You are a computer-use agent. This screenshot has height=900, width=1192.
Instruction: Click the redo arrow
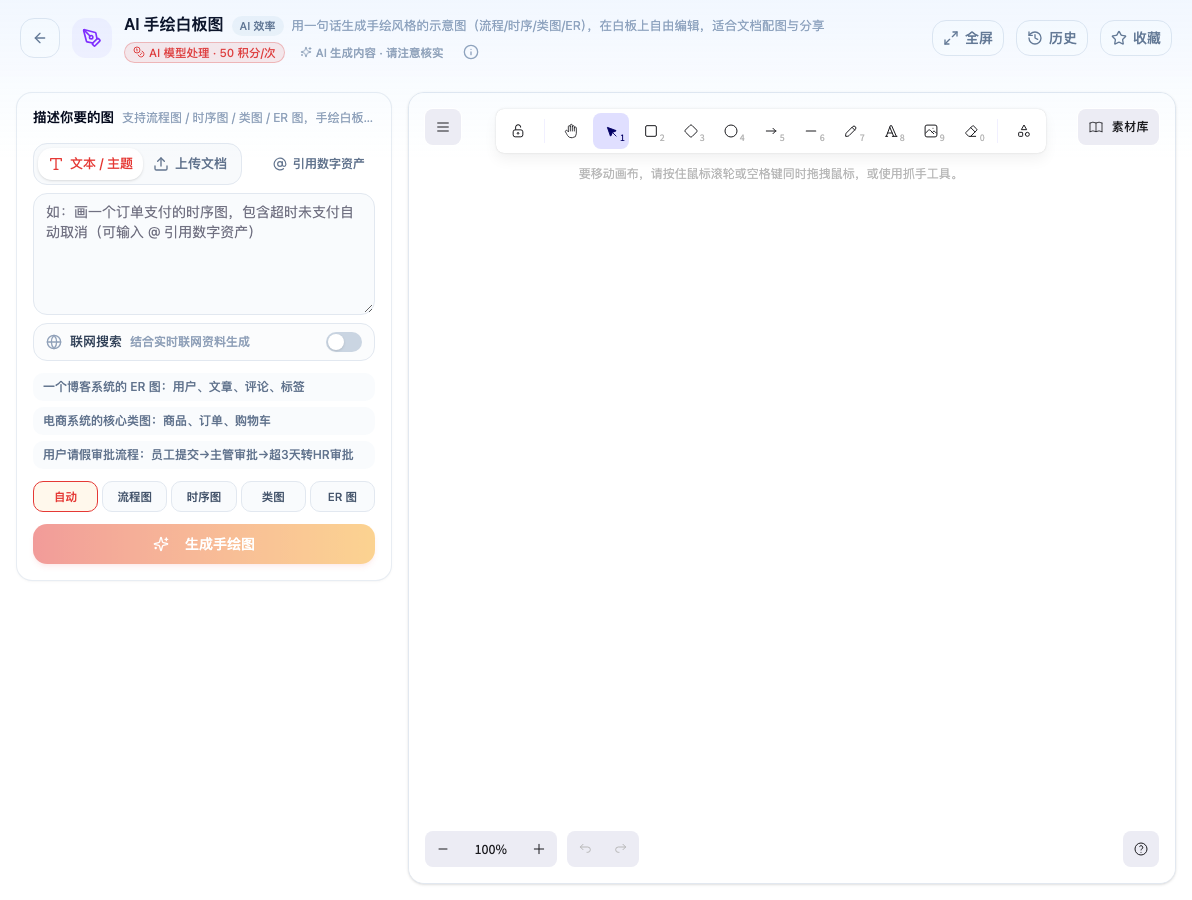pyautogui.click(x=621, y=849)
